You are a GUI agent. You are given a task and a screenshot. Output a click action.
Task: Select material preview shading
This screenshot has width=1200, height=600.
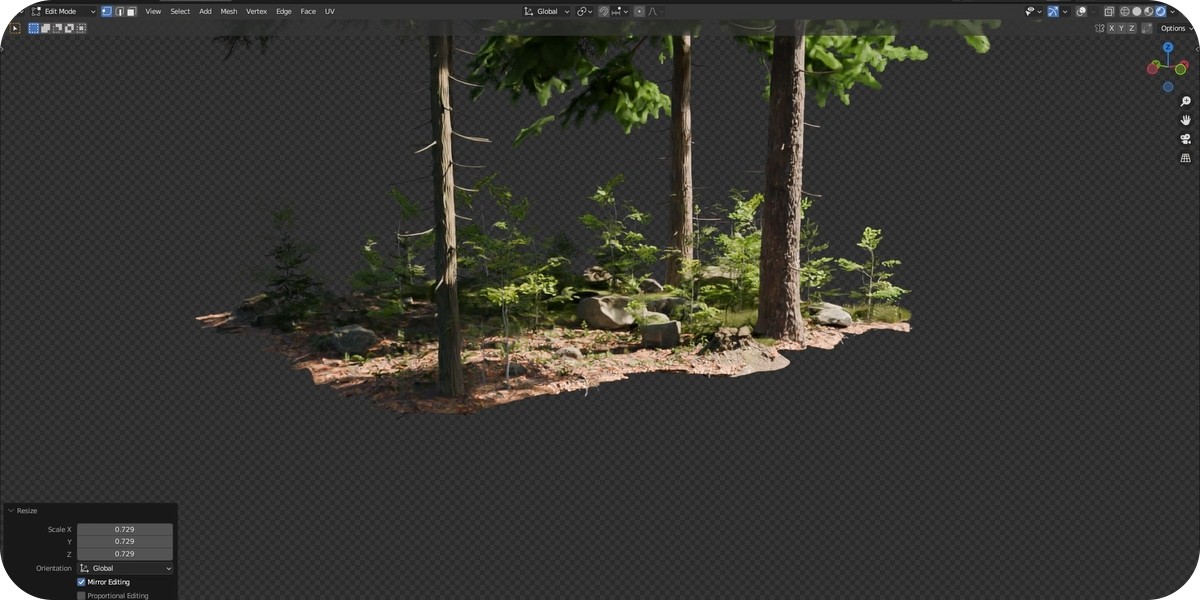pos(1148,12)
